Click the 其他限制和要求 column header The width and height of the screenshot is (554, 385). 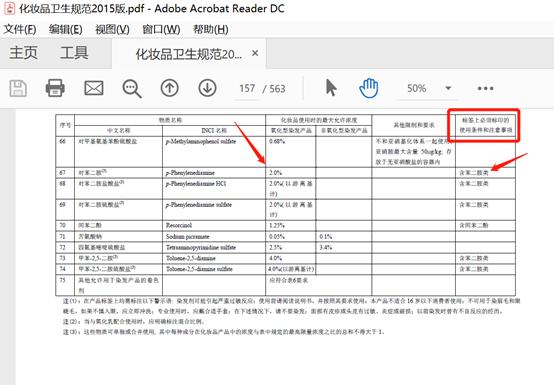[414, 125]
